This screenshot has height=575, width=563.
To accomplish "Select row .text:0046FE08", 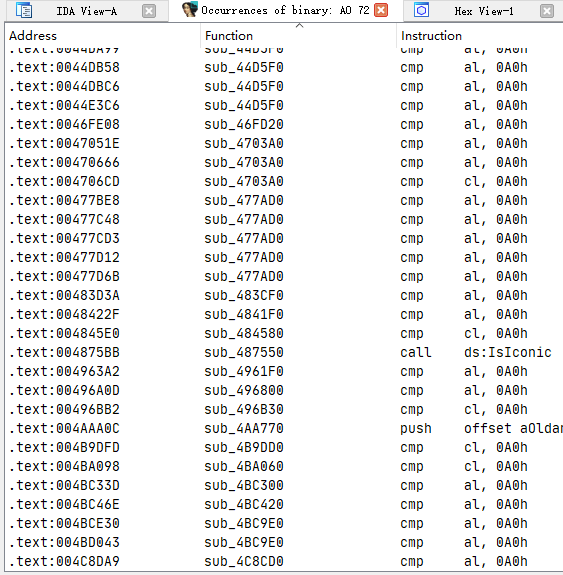I will (284, 125).
